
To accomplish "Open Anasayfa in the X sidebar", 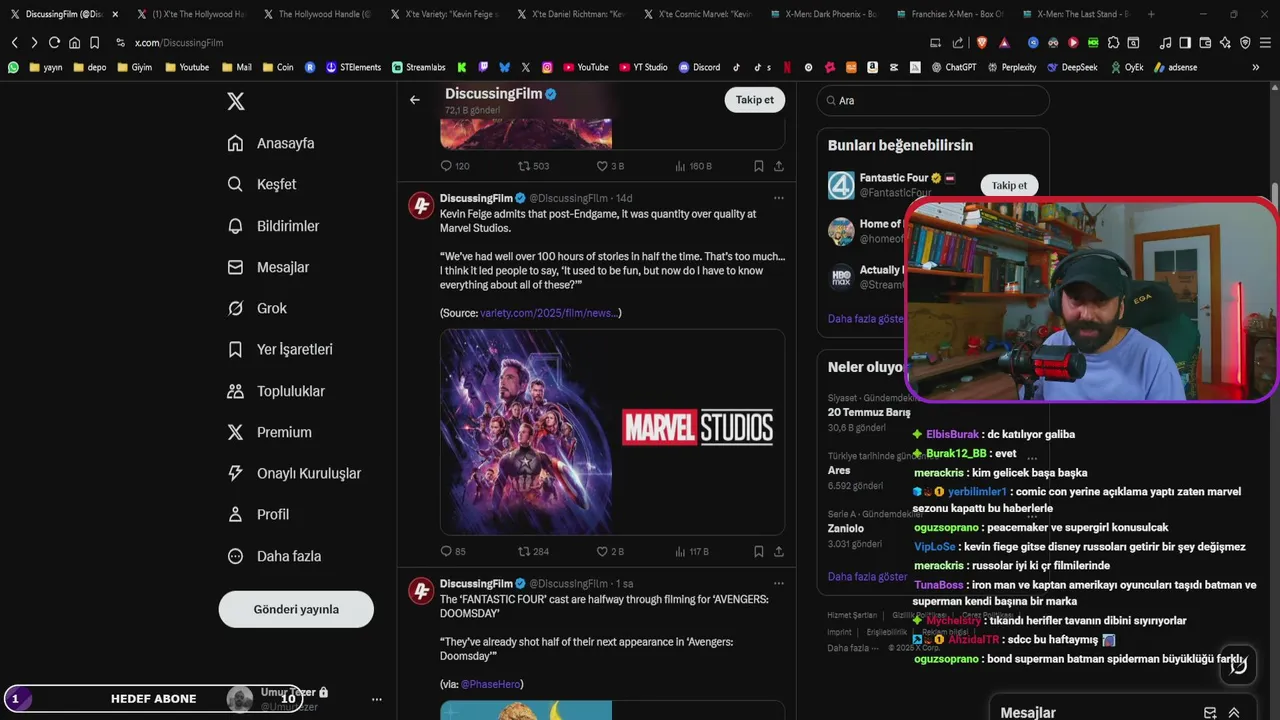I will pos(271,143).
